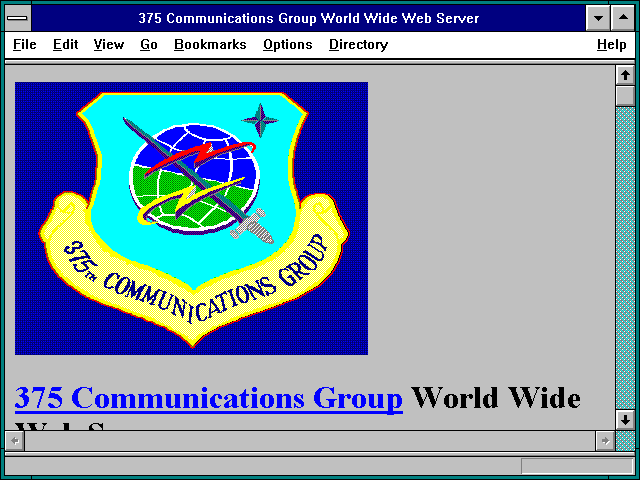Open the Go menu
This screenshot has width=640, height=480.
click(x=149, y=44)
